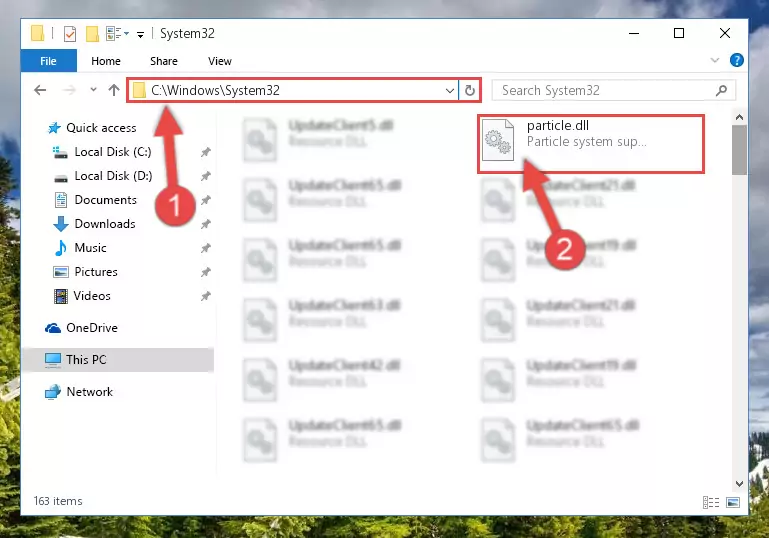
Task: Open the File menu tab
Action: [x=49, y=61]
